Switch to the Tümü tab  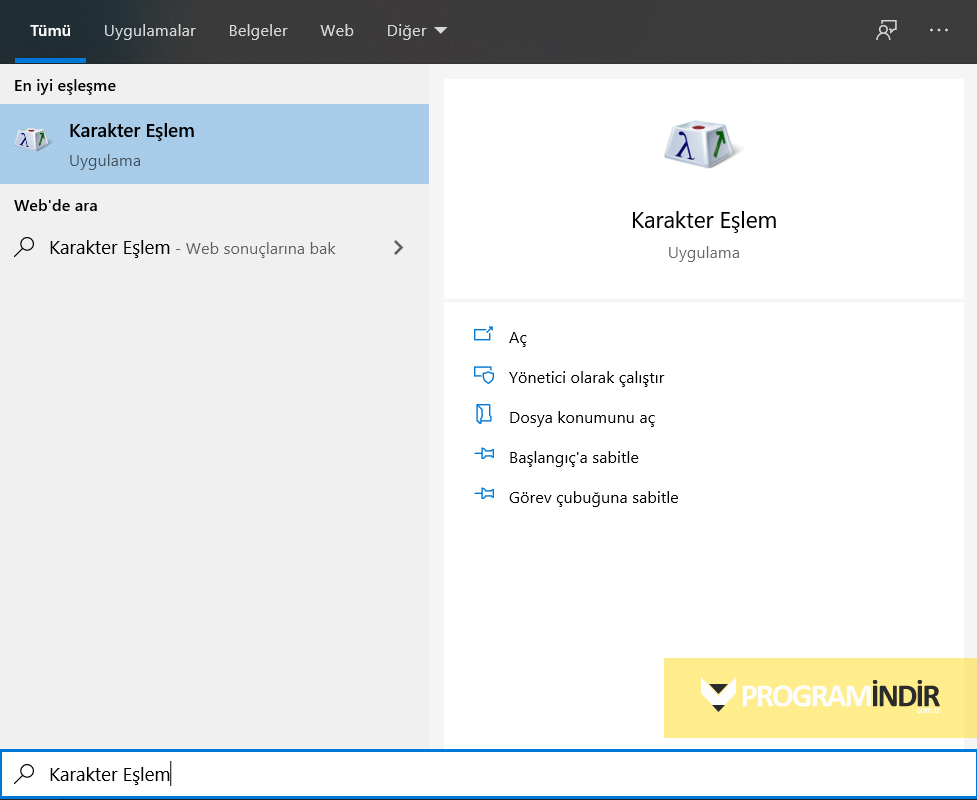[x=50, y=31]
